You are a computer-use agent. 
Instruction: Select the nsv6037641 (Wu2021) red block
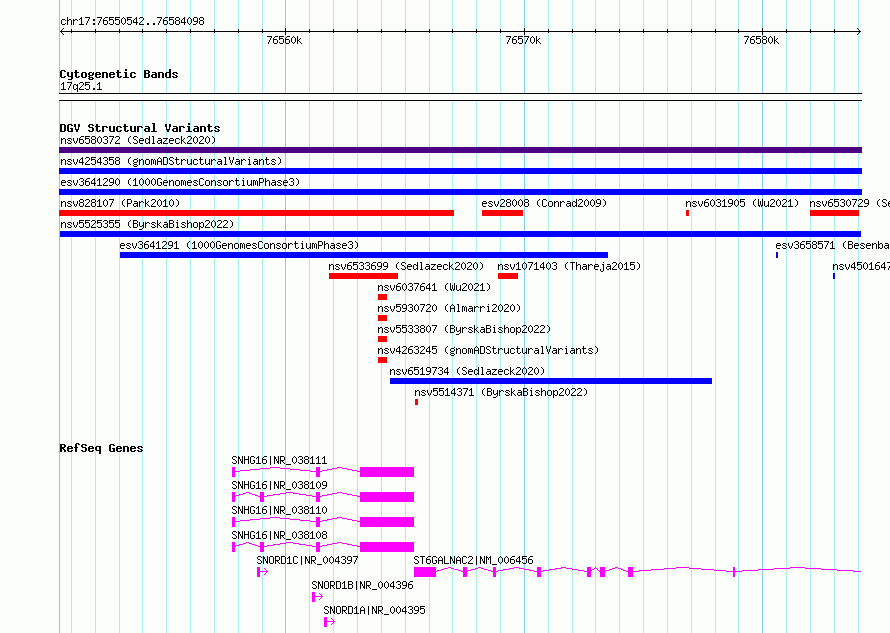pos(382,297)
